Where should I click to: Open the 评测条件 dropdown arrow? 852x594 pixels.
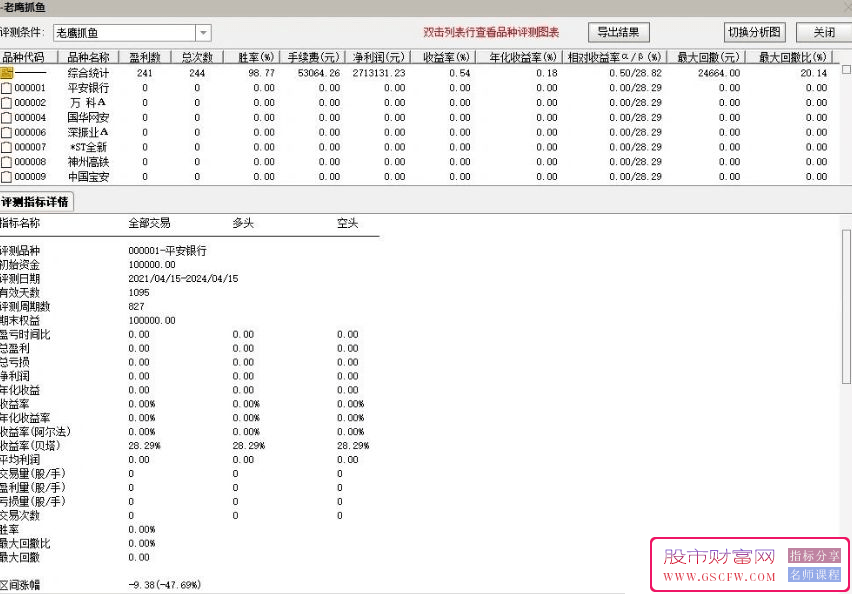(x=203, y=33)
